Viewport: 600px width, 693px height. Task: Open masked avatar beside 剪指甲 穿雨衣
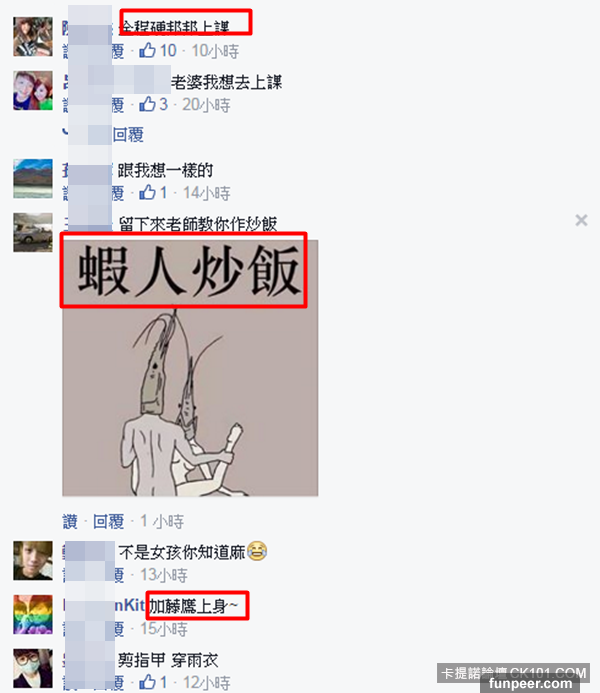tap(33, 668)
